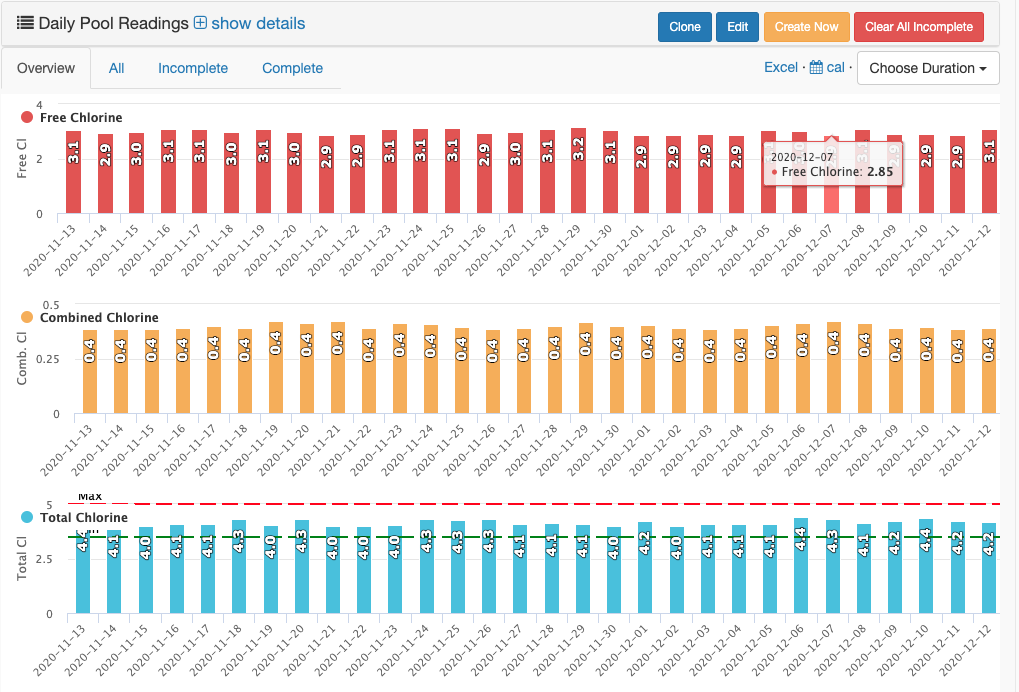Viewport: 1019px width, 692px height.
Task: Toggle the Free Chlorine red legend dot
Action: pyautogui.click(x=27, y=118)
